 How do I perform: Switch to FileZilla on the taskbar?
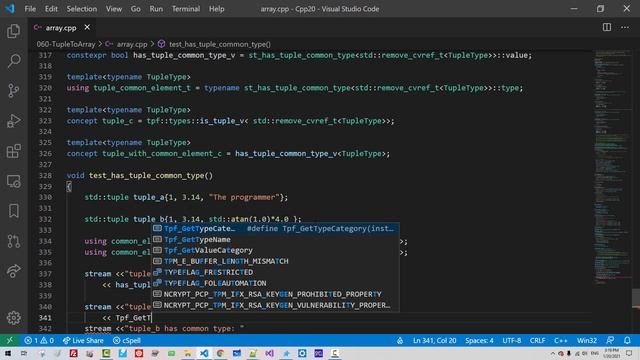tap(73, 353)
